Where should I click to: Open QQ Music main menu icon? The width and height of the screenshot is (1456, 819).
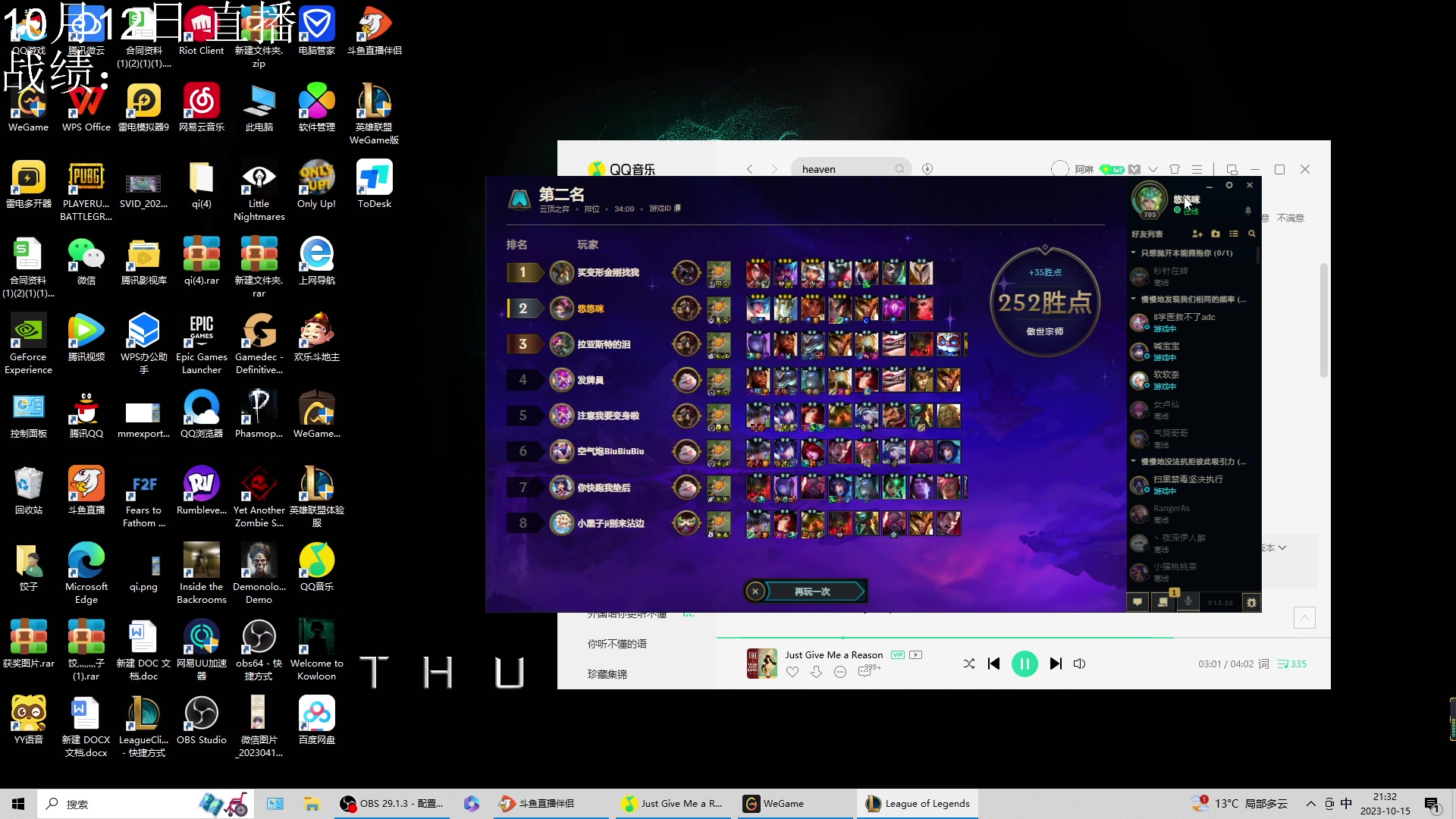pos(1197,169)
